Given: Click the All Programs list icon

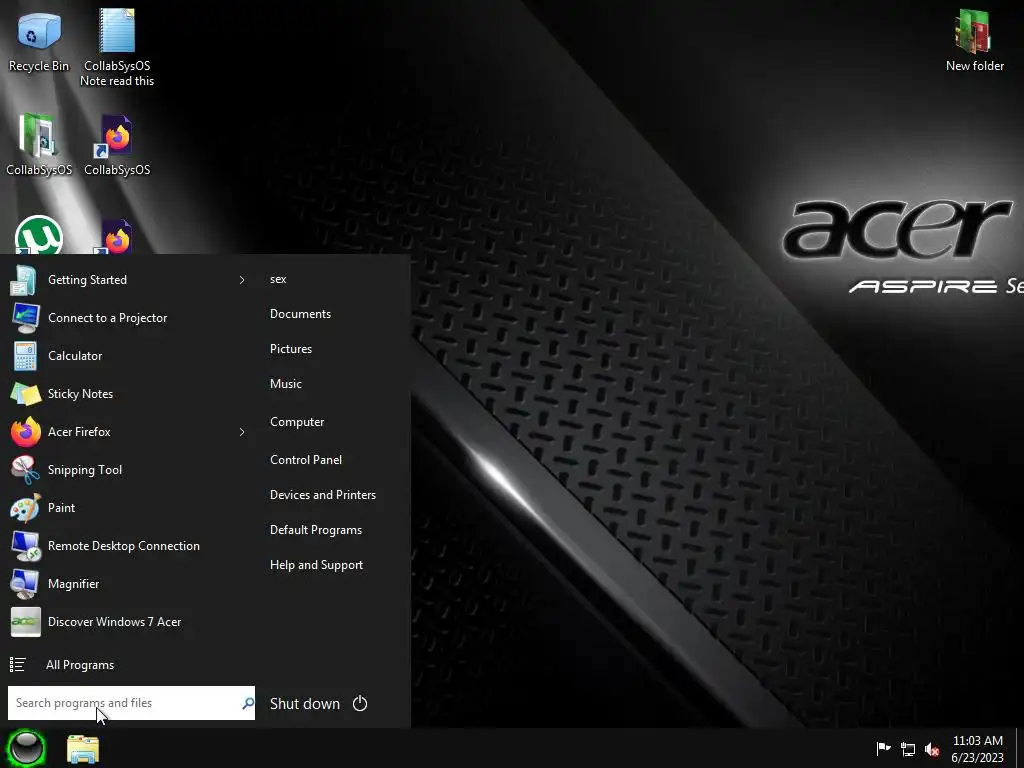Looking at the screenshot, I should (18, 665).
